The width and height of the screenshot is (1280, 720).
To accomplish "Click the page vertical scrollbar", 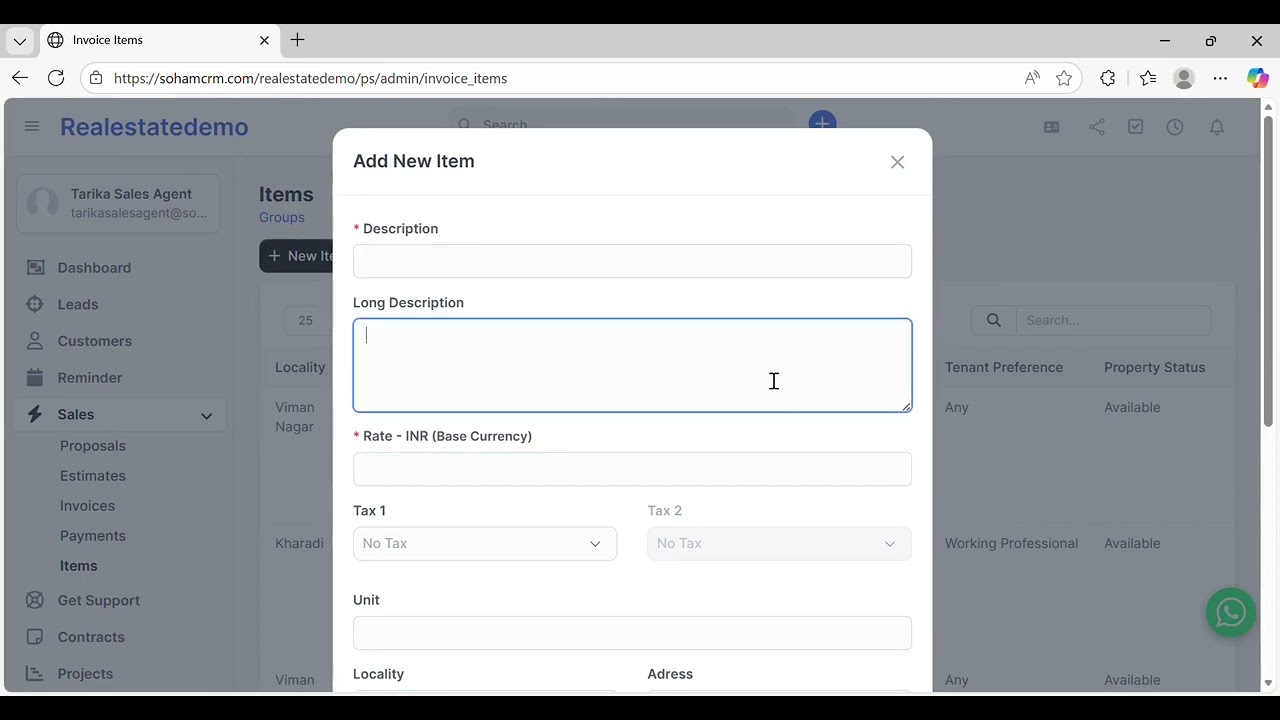I will [1268, 270].
